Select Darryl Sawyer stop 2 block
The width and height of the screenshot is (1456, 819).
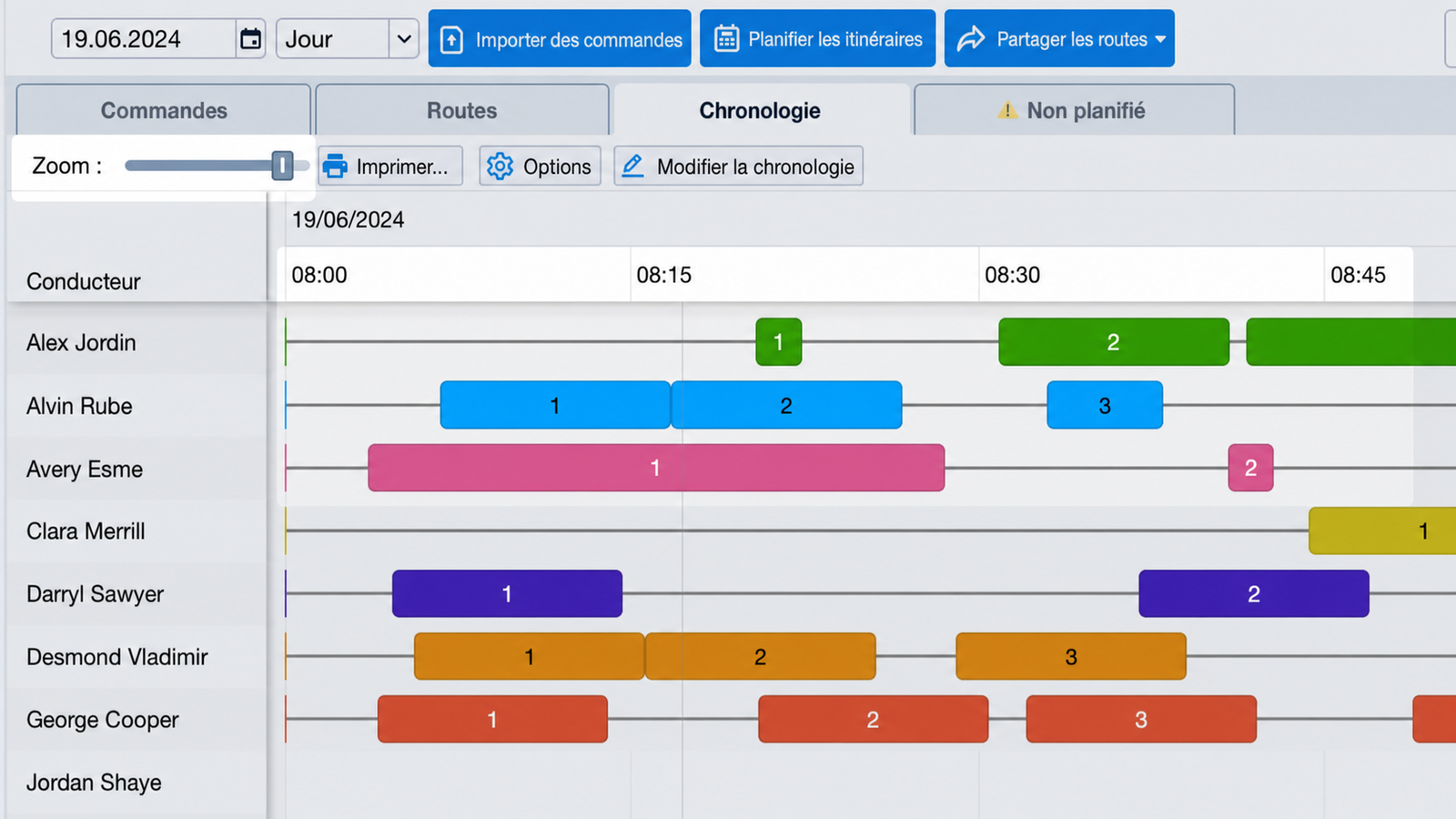1254,593
